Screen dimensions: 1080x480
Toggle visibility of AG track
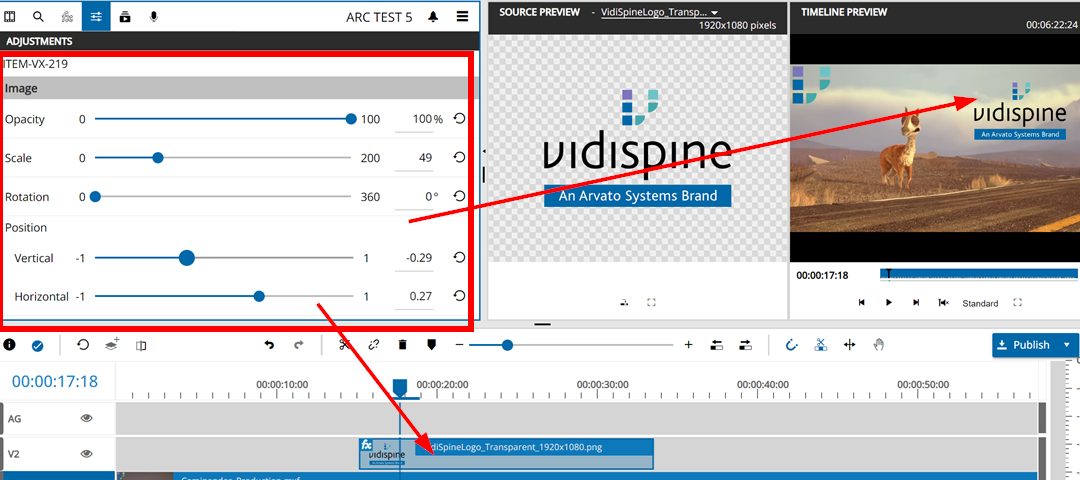87,419
